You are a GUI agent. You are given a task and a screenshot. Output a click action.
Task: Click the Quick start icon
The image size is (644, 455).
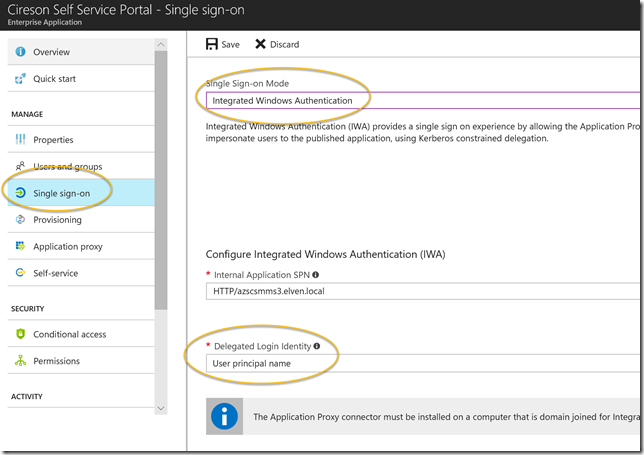[x=20, y=78]
